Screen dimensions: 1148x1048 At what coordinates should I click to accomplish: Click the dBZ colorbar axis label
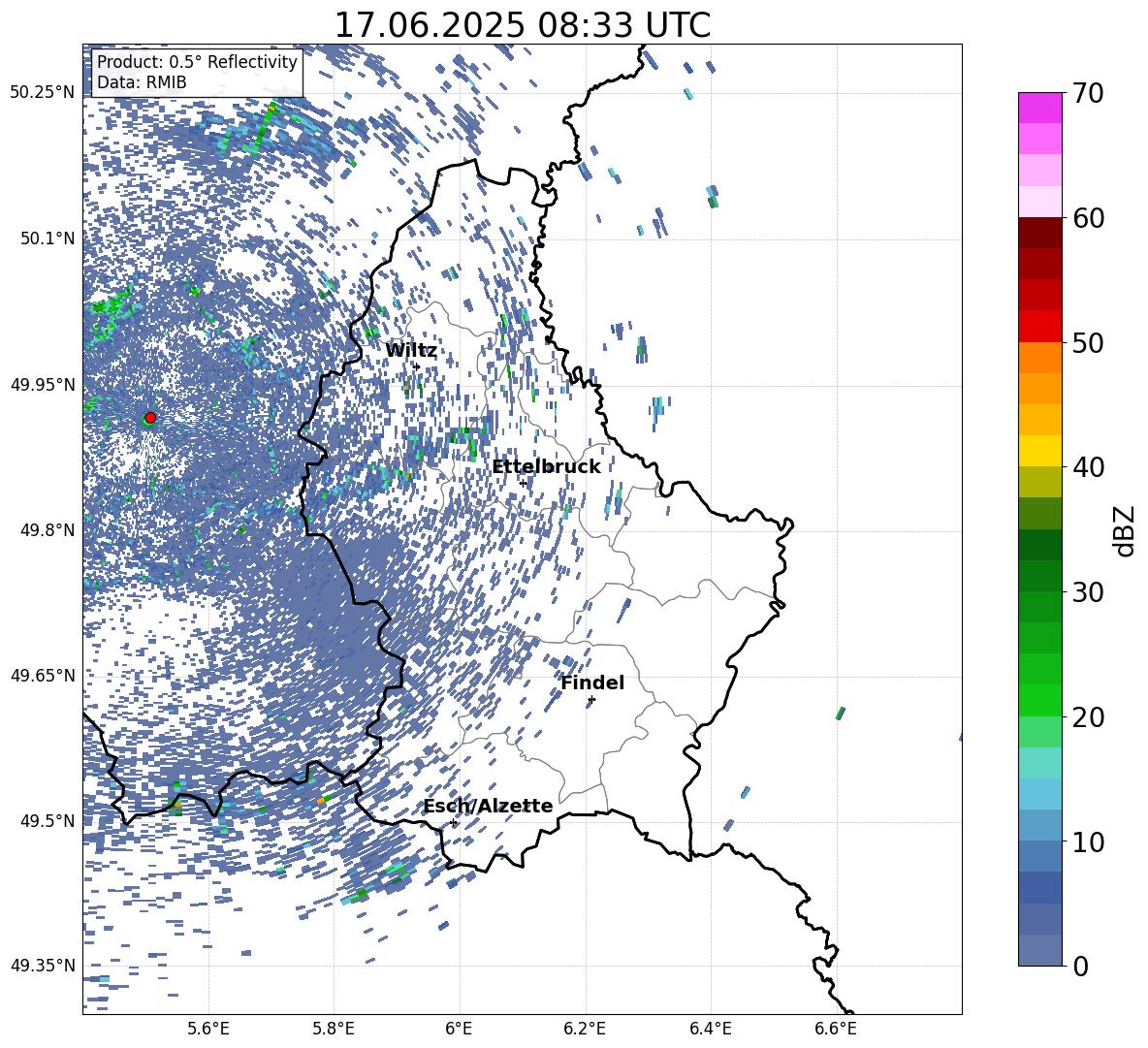1126,530
